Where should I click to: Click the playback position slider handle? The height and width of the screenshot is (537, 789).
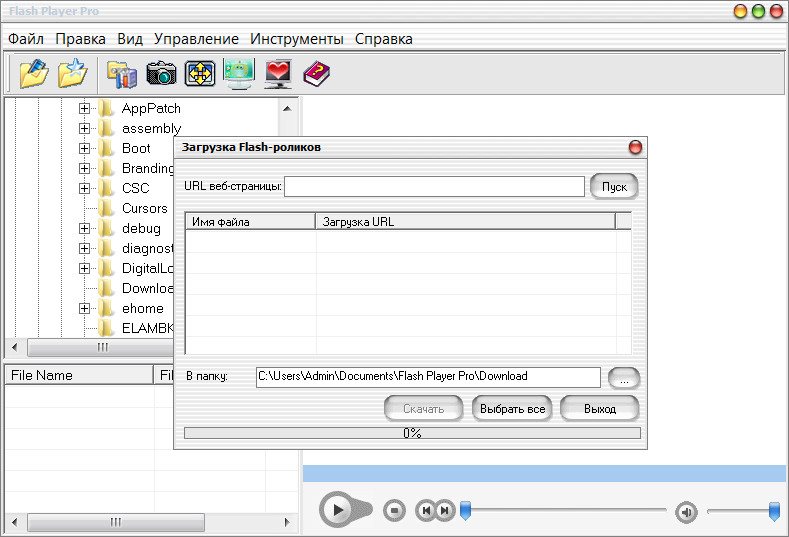click(465, 510)
